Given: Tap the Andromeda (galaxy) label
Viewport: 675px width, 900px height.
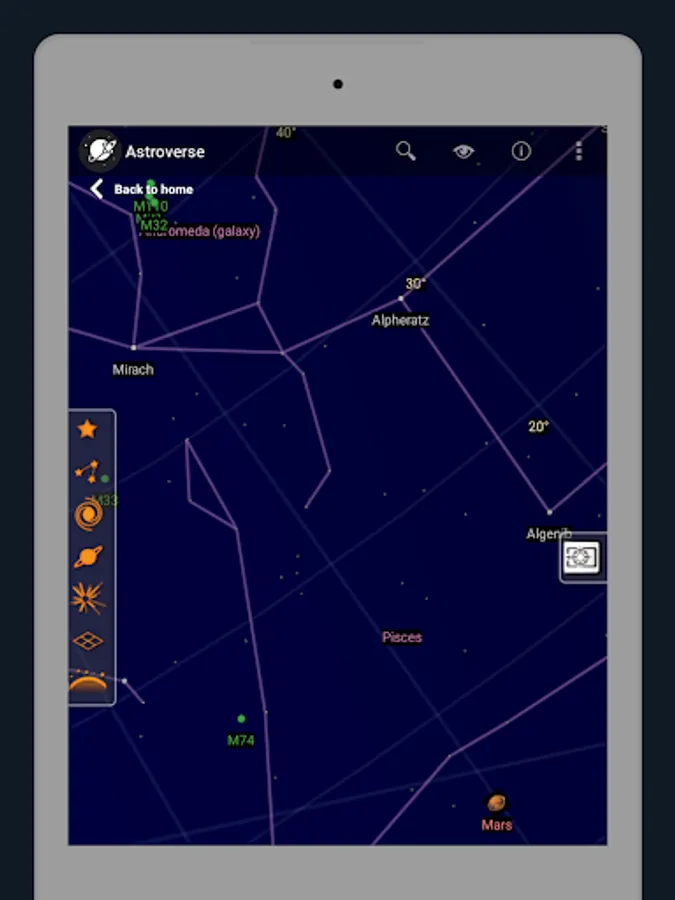Looking at the screenshot, I should [x=200, y=231].
